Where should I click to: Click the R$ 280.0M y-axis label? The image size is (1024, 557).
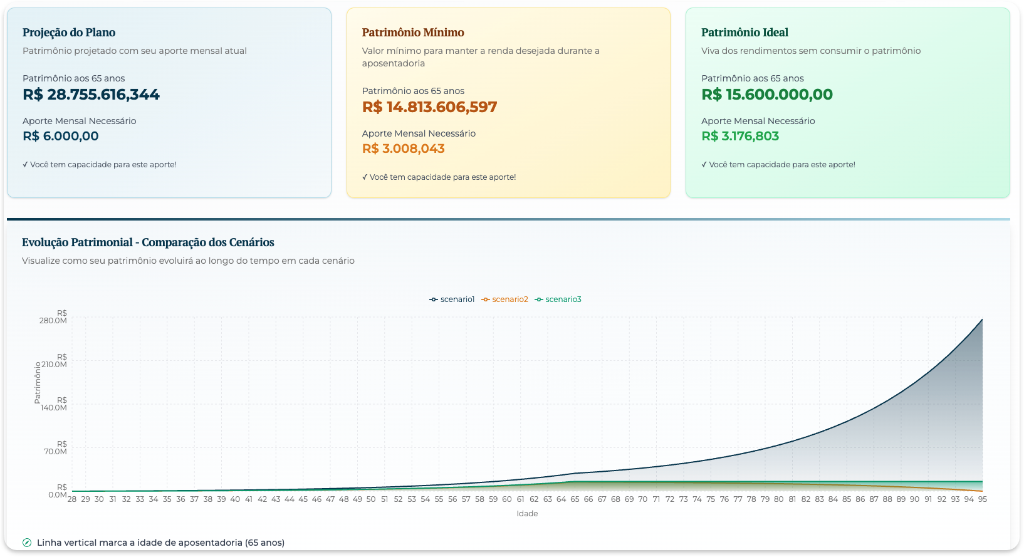click(53, 317)
